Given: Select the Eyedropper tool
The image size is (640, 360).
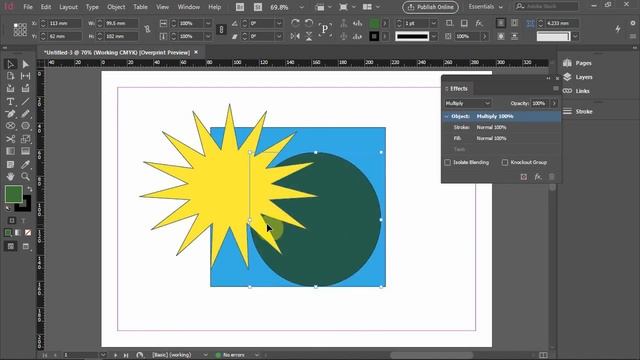Looking at the screenshot, I should [x=25, y=164].
